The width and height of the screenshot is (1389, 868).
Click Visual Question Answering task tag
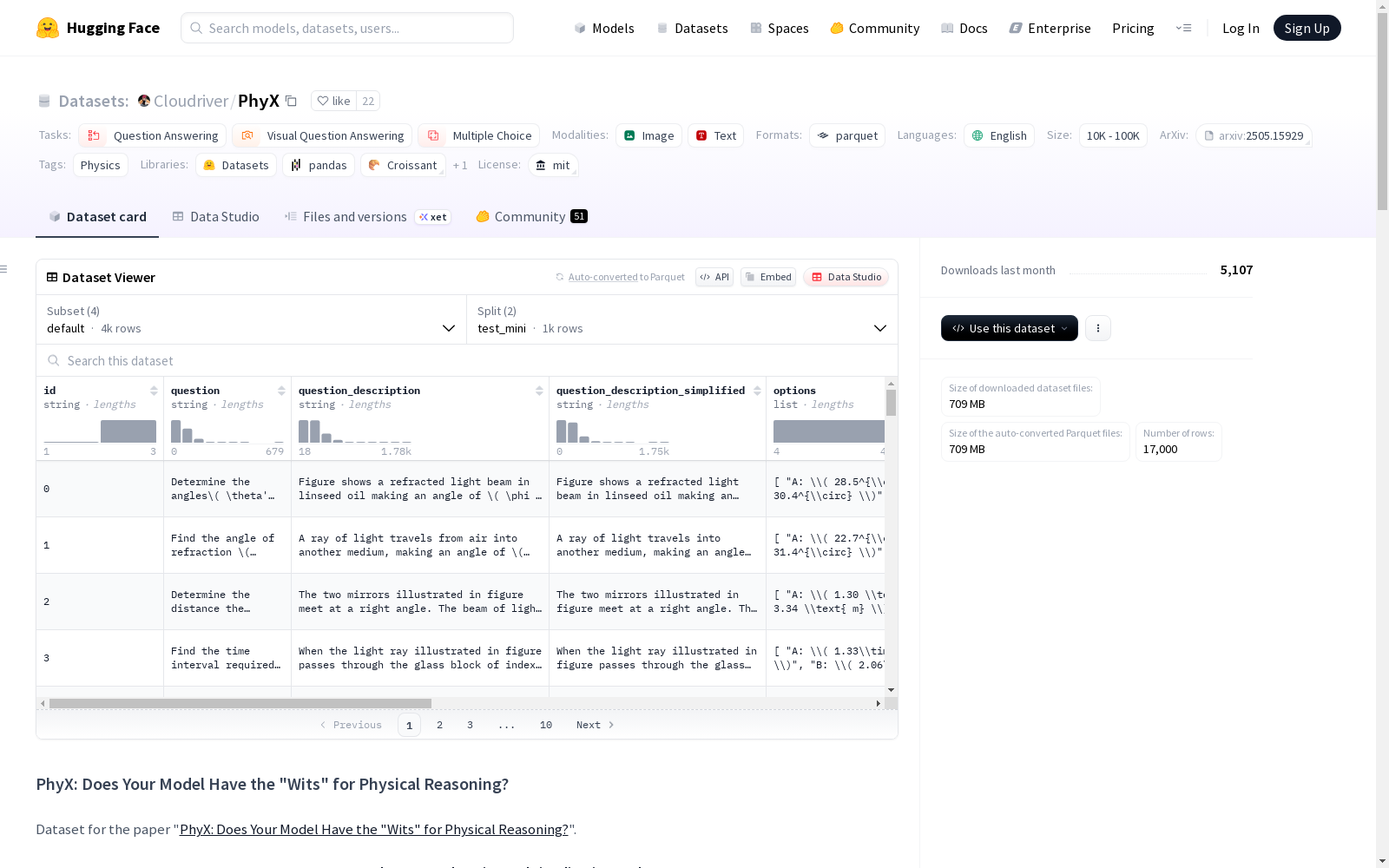pyautogui.click(x=322, y=135)
